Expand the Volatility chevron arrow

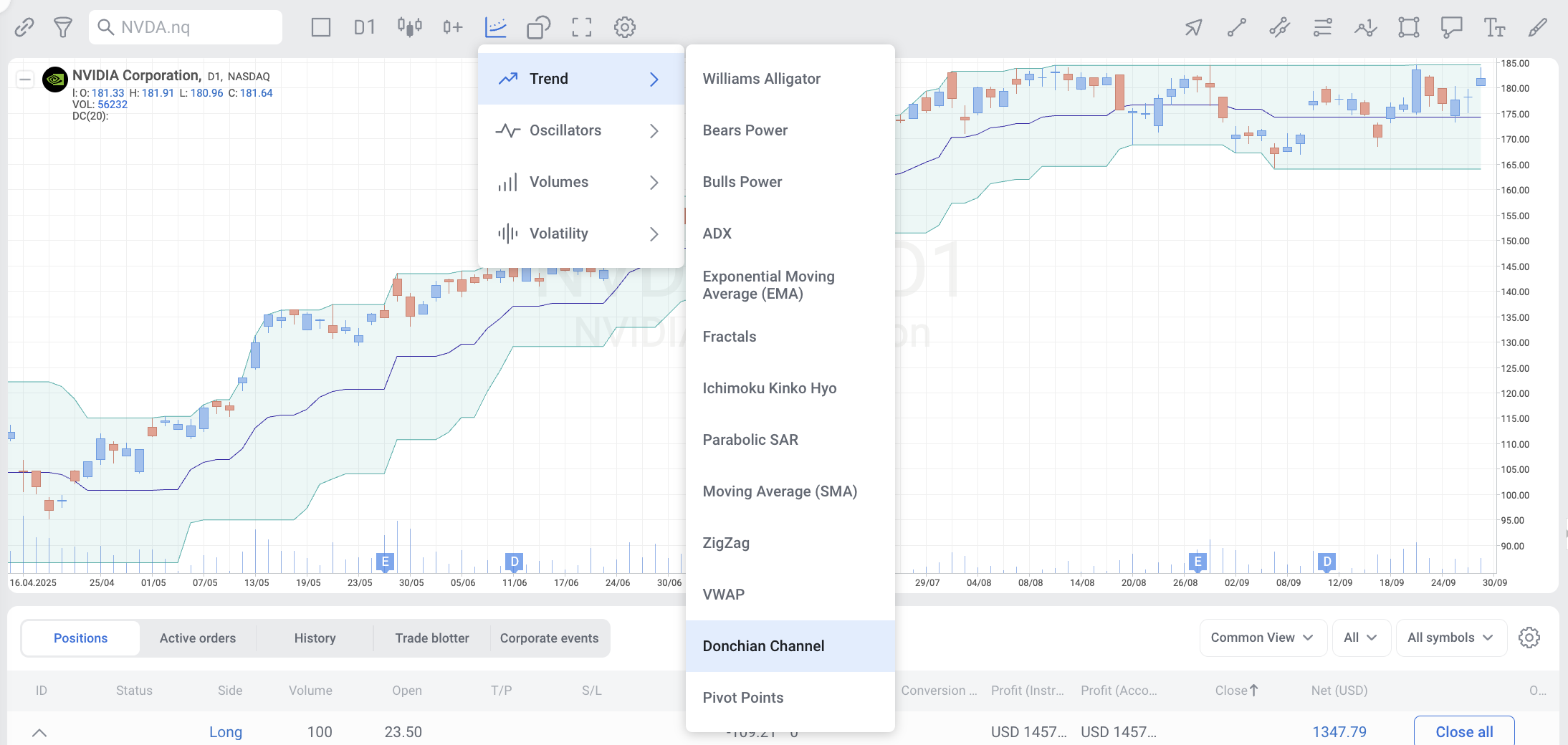coord(654,234)
